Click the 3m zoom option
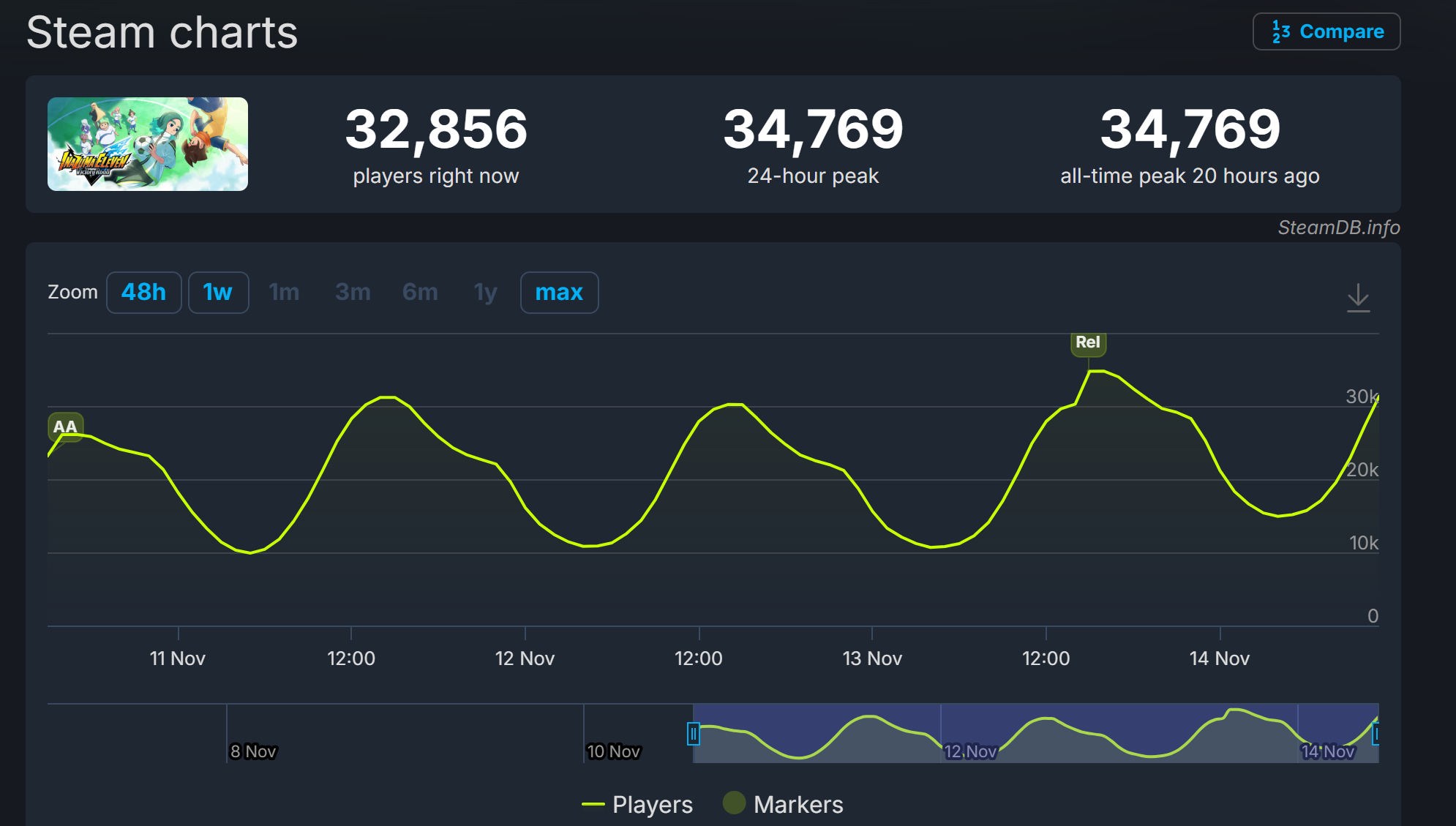 353,293
